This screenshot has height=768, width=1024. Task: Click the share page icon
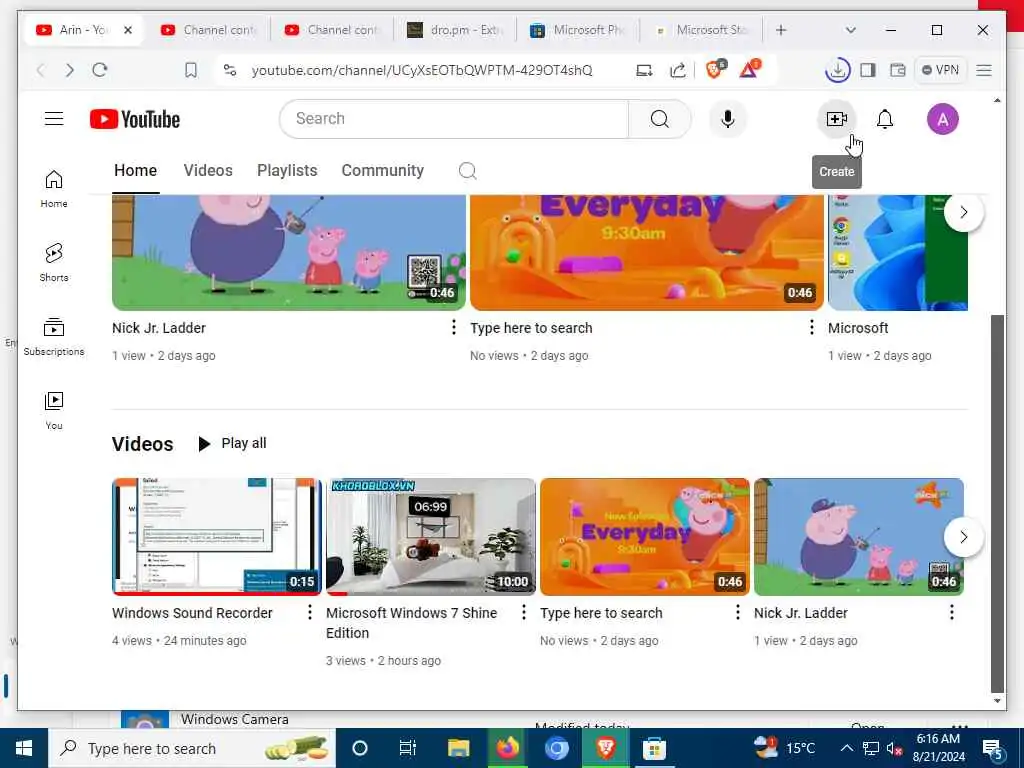point(678,70)
